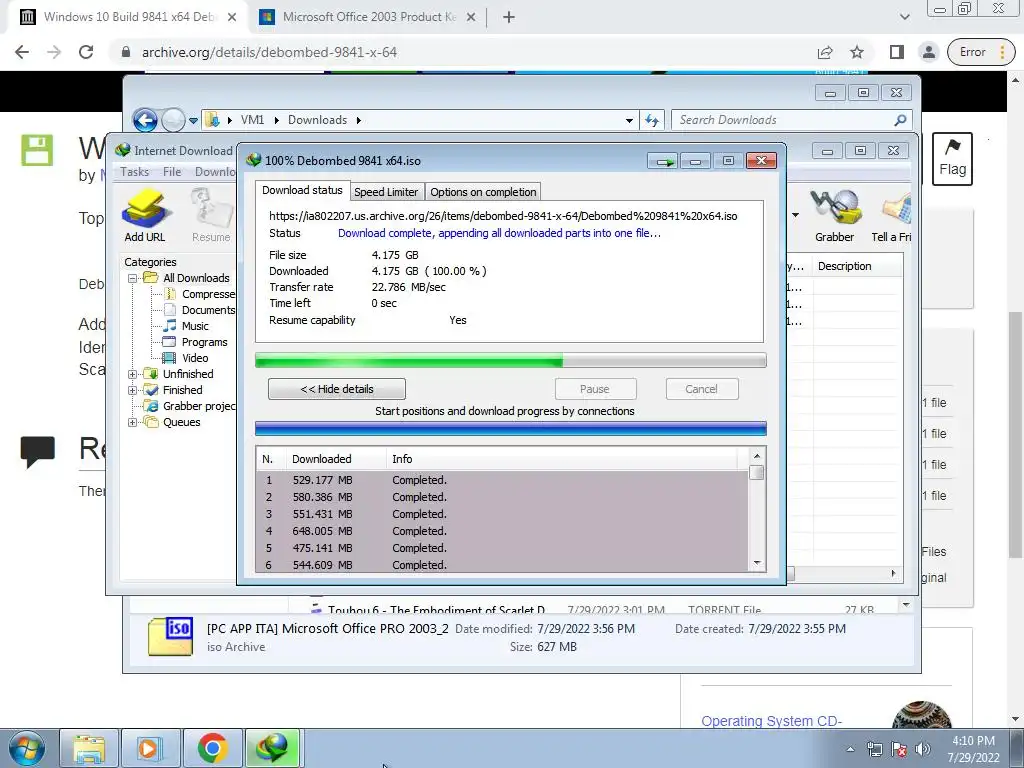The width and height of the screenshot is (1024, 768).
Task: Click the taskbar clock showing 4:10 PM
Action: tap(973, 749)
